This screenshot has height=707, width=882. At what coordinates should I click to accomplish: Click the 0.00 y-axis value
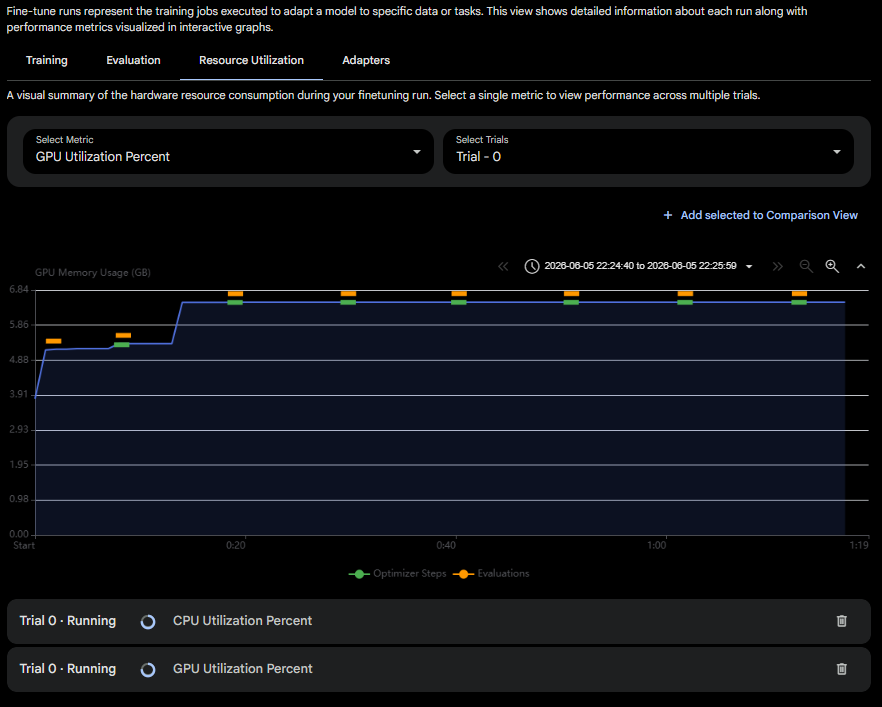(19, 534)
